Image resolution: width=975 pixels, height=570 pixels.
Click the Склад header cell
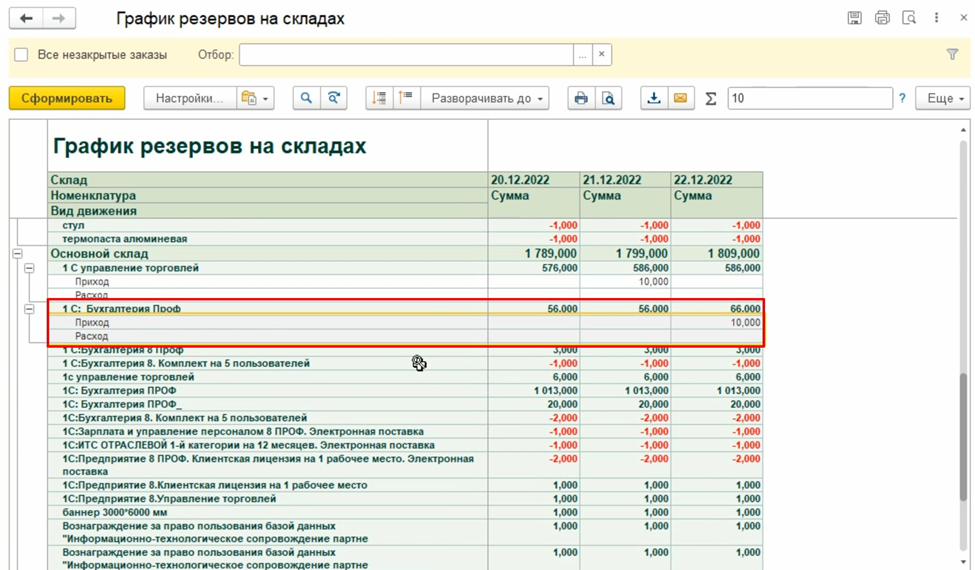(267, 180)
